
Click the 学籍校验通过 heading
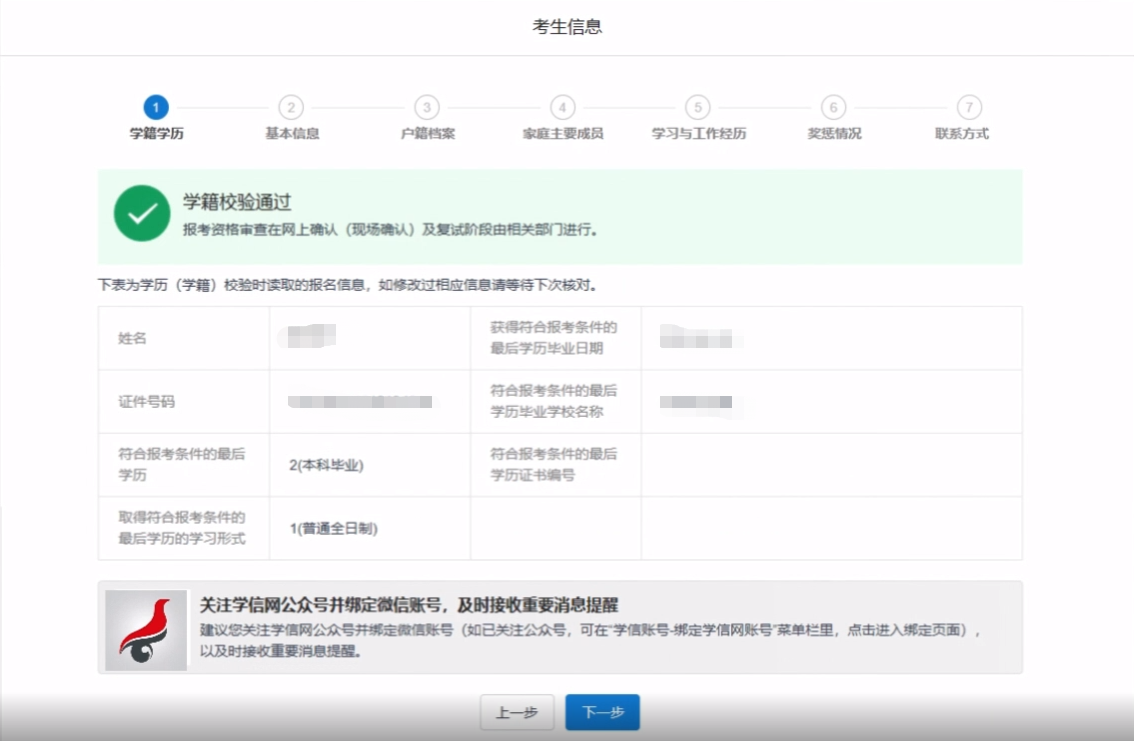tap(237, 203)
